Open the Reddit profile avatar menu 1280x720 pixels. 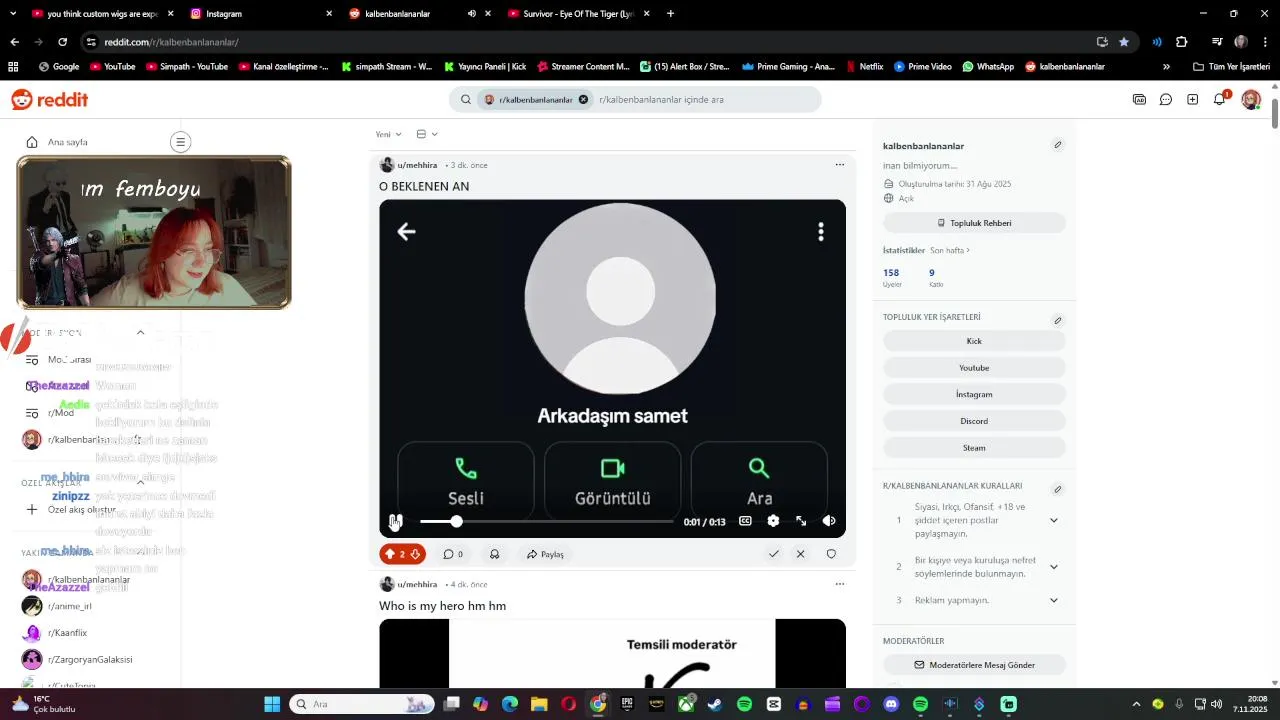coord(1250,99)
